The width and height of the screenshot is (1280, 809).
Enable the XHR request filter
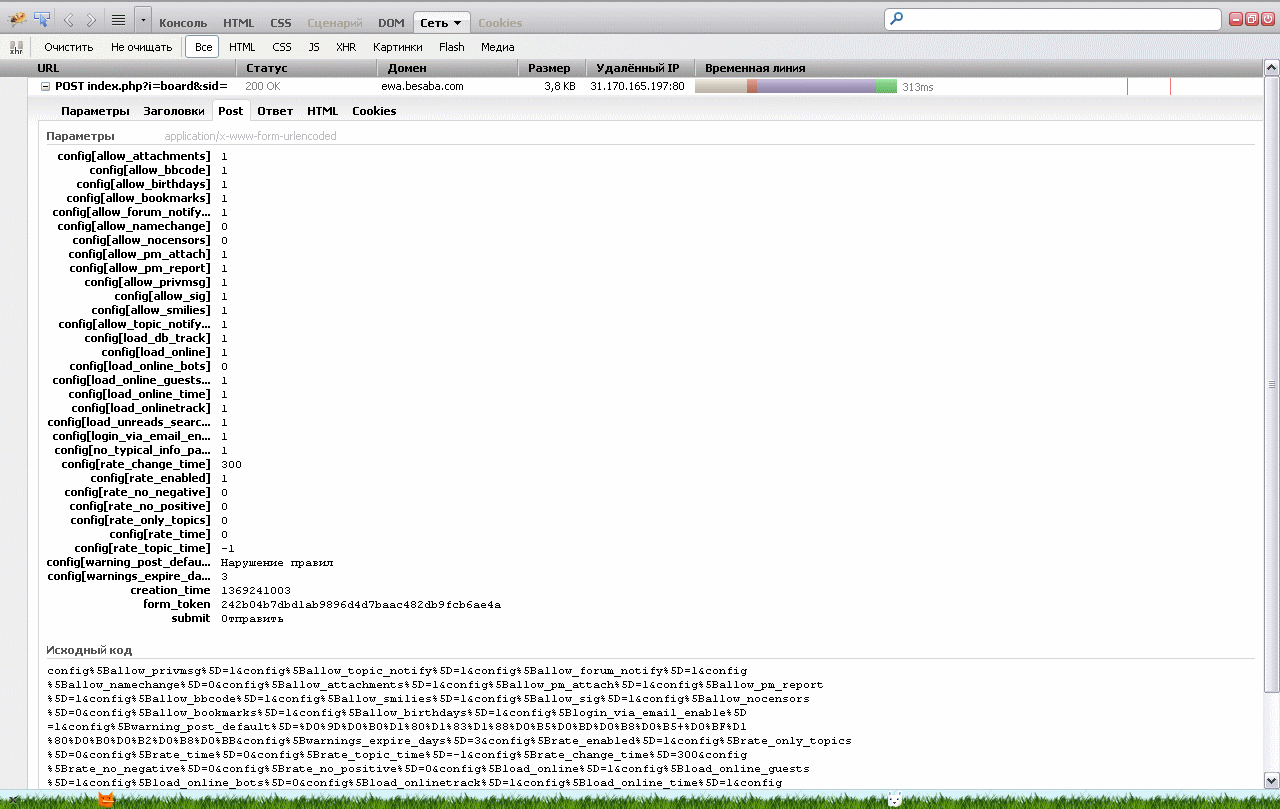tap(346, 47)
